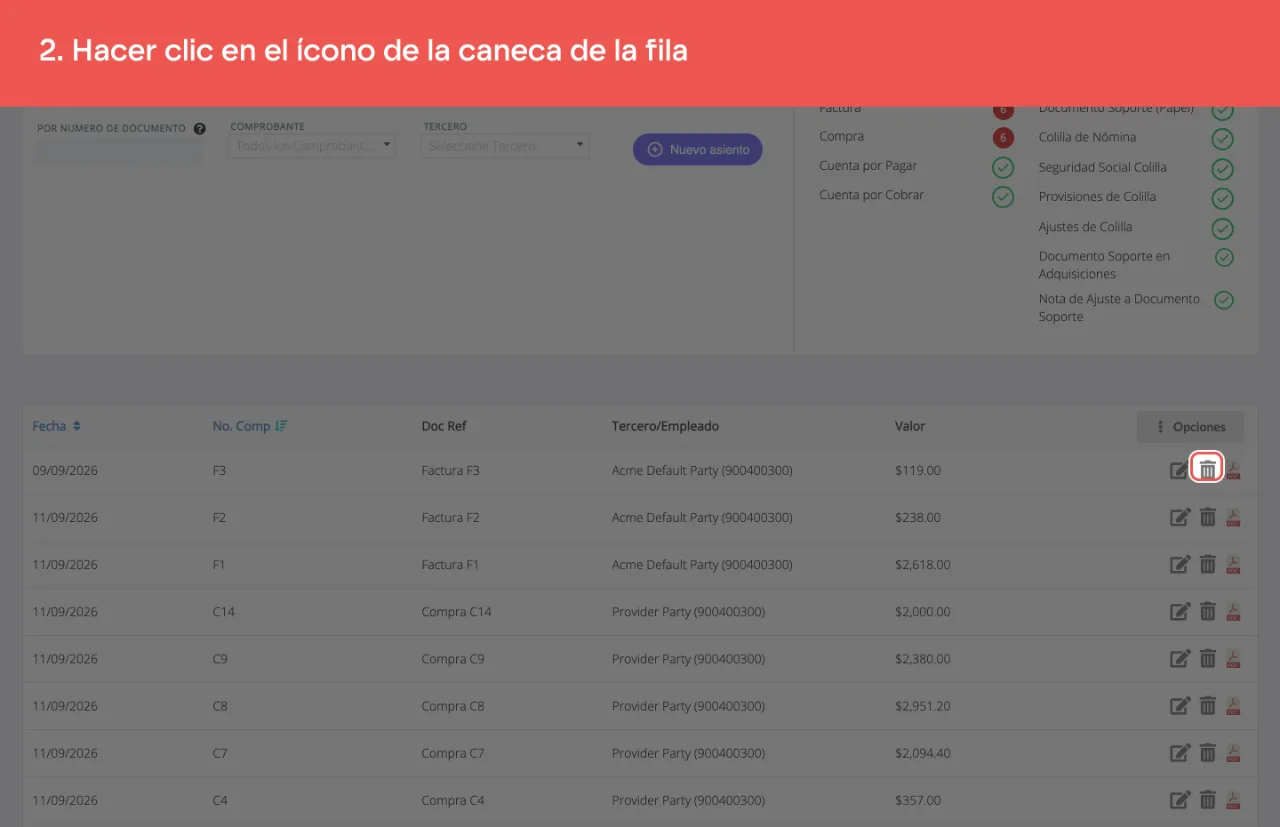The width and height of the screenshot is (1280, 827).
Task: Click the Doc Ref column header
Action: pos(444,426)
